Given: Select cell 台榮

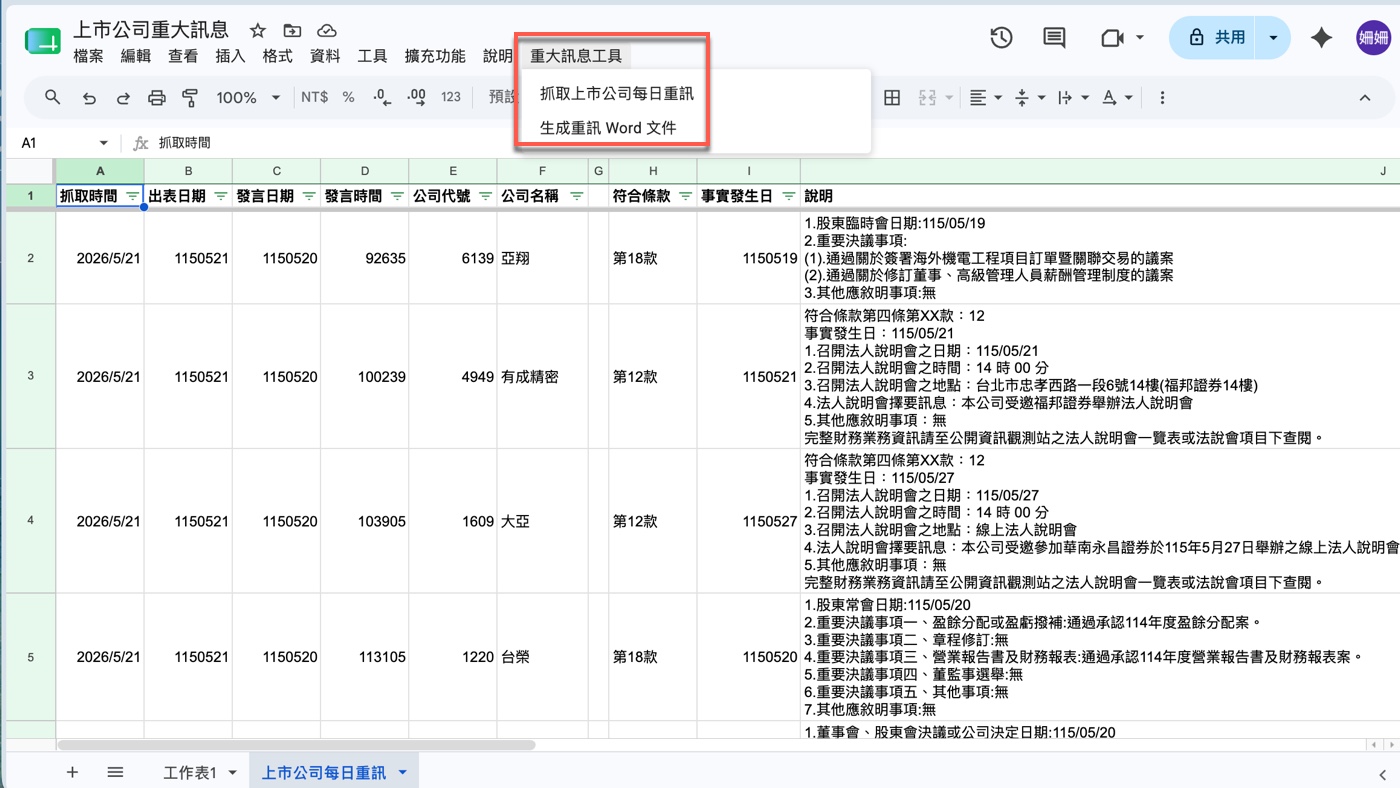Looking at the screenshot, I should (542, 657).
